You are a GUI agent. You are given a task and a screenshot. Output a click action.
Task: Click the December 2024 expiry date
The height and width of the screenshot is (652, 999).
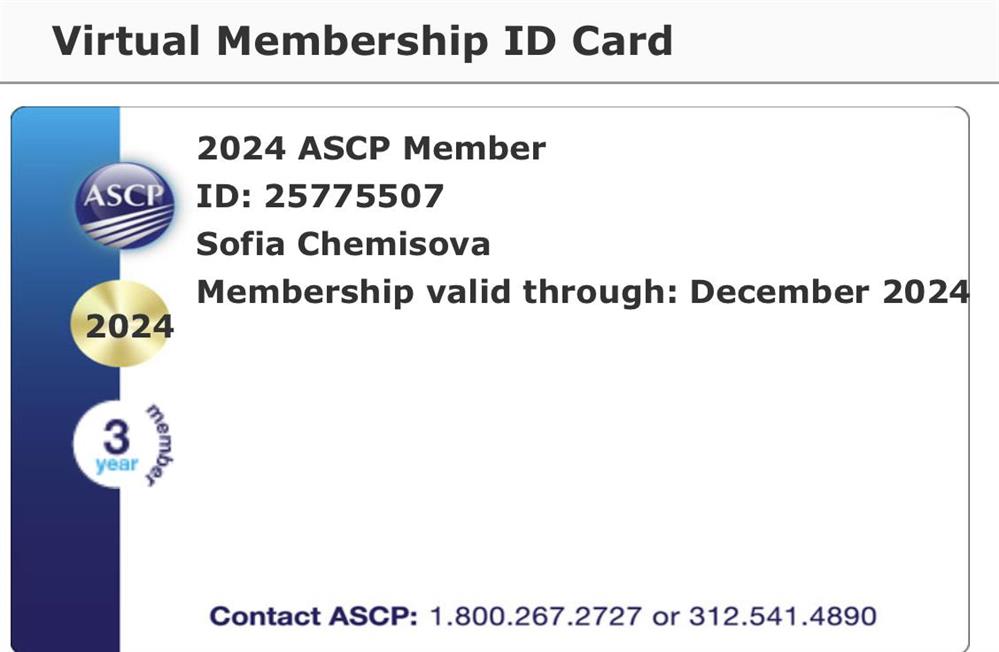pos(830,292)
